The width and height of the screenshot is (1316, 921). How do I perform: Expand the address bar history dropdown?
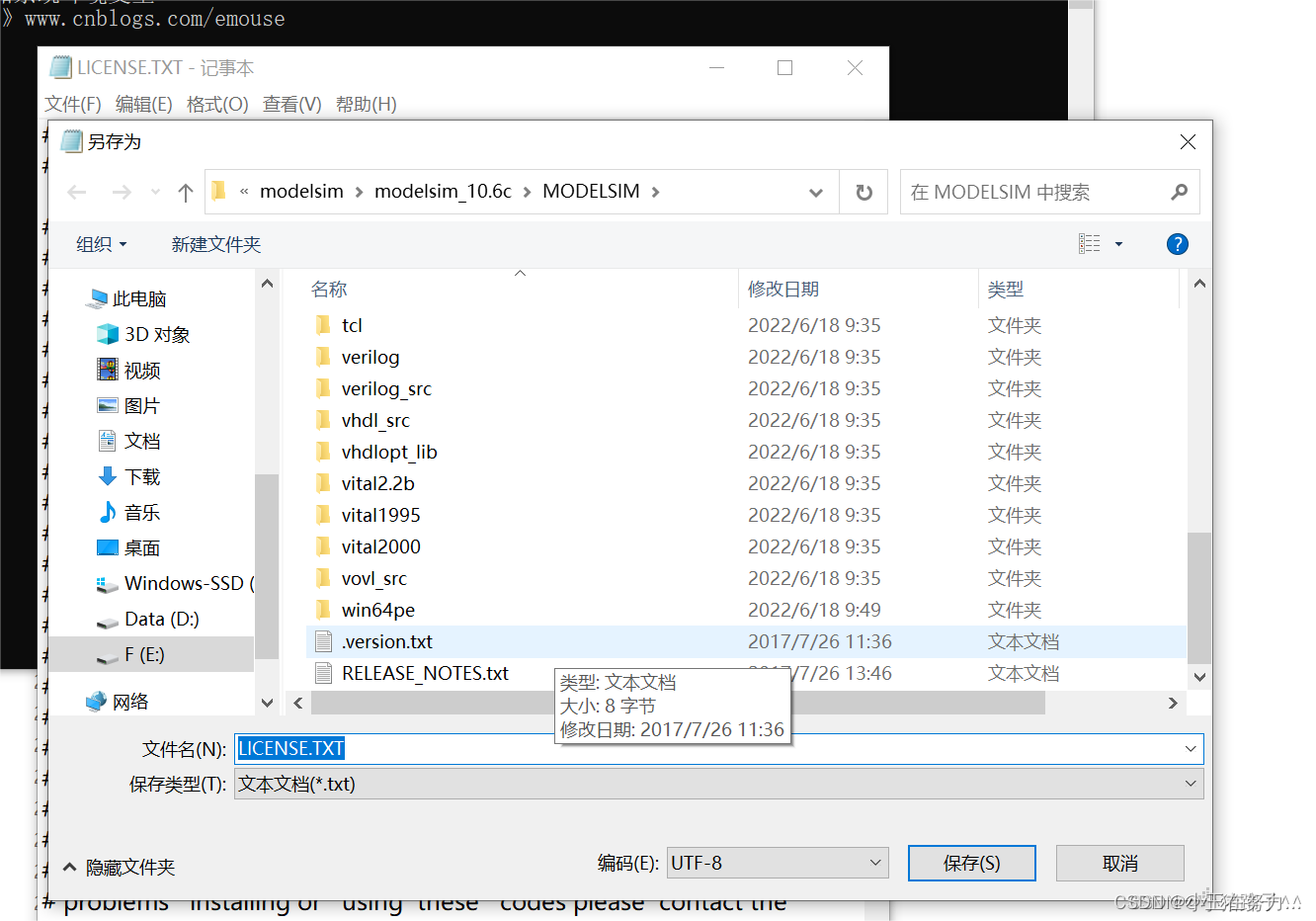816,193
